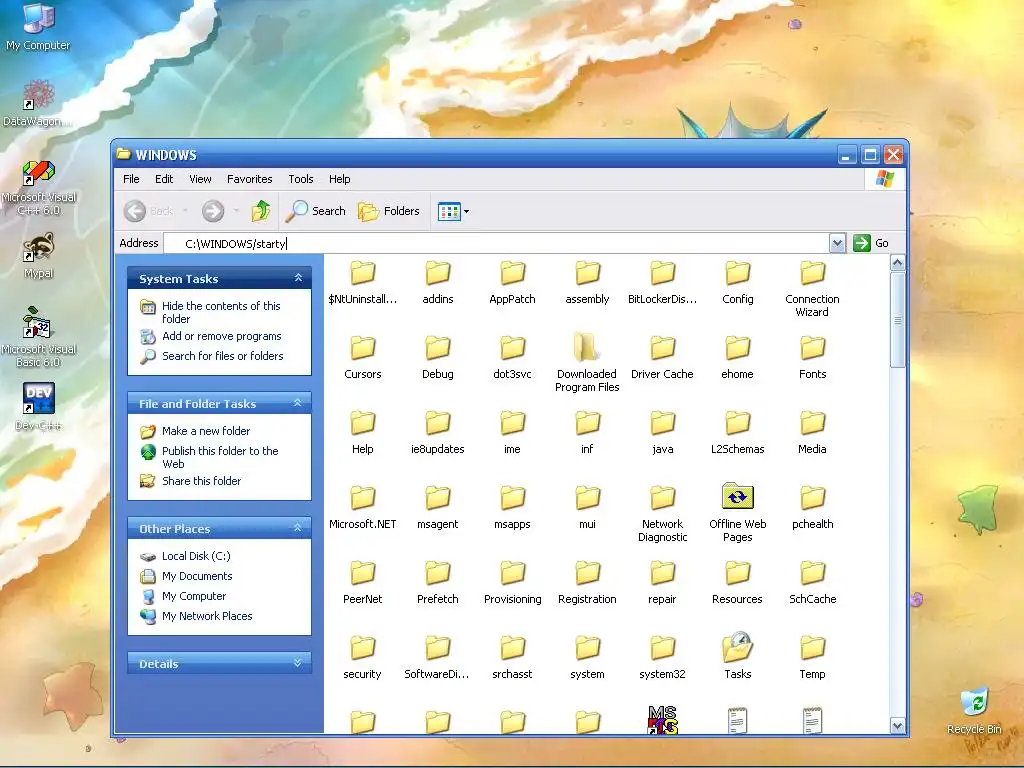Image resolution: width=1024 pixels, height=768 pixels.
Task: Select Microsoft Visual C++ 6.0 desktop shortcut
Action: pos(38,188)
